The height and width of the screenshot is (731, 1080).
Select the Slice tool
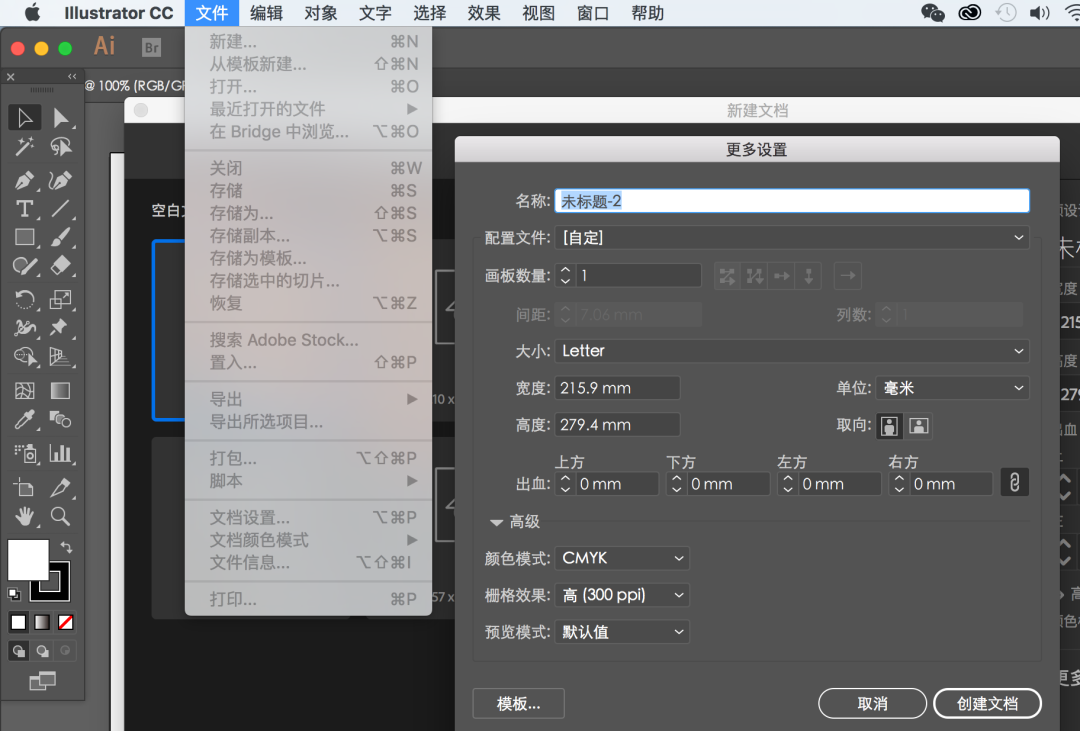tap(61, 487)
